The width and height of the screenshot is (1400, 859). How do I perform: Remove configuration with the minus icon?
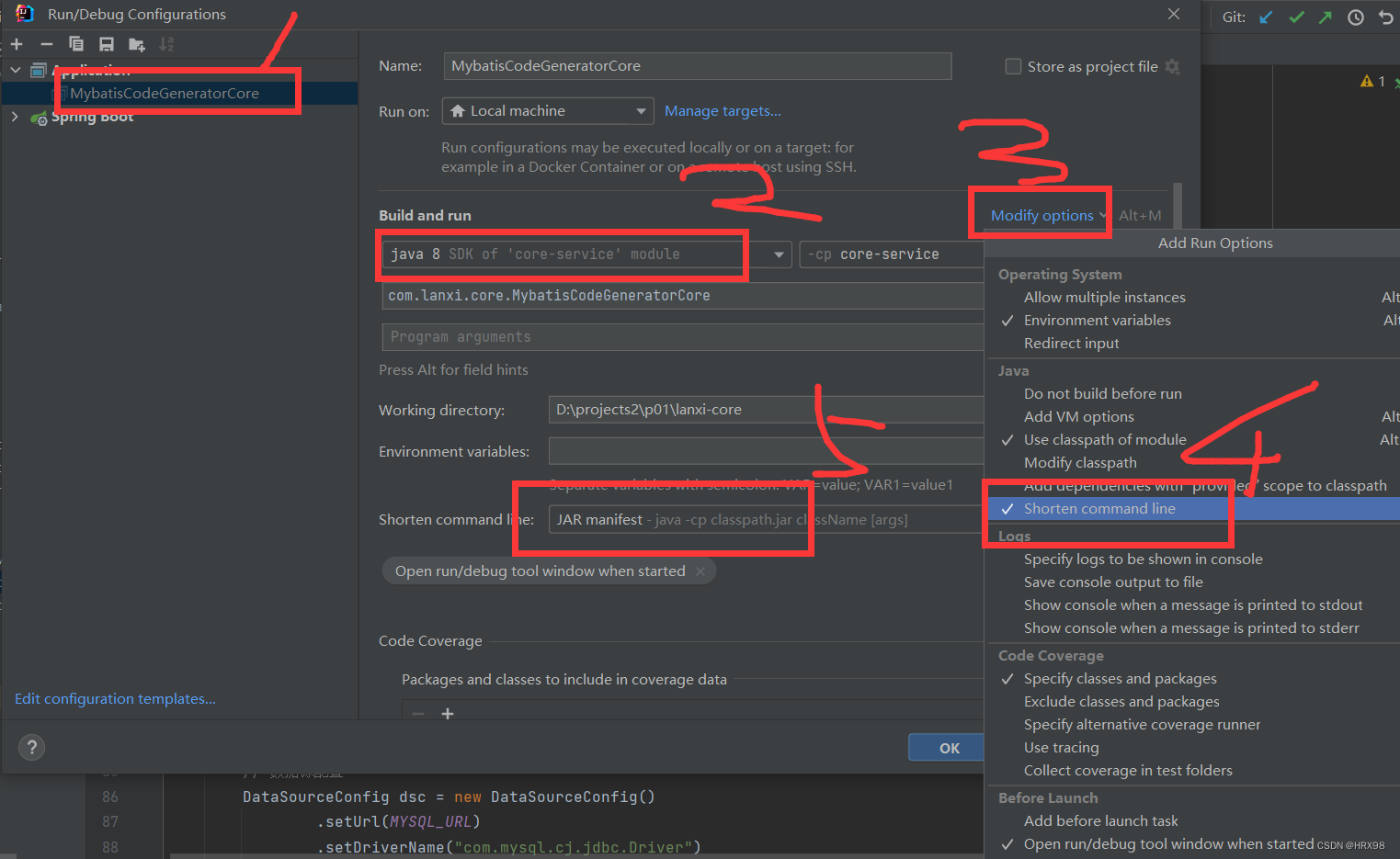tap(47, 44)
